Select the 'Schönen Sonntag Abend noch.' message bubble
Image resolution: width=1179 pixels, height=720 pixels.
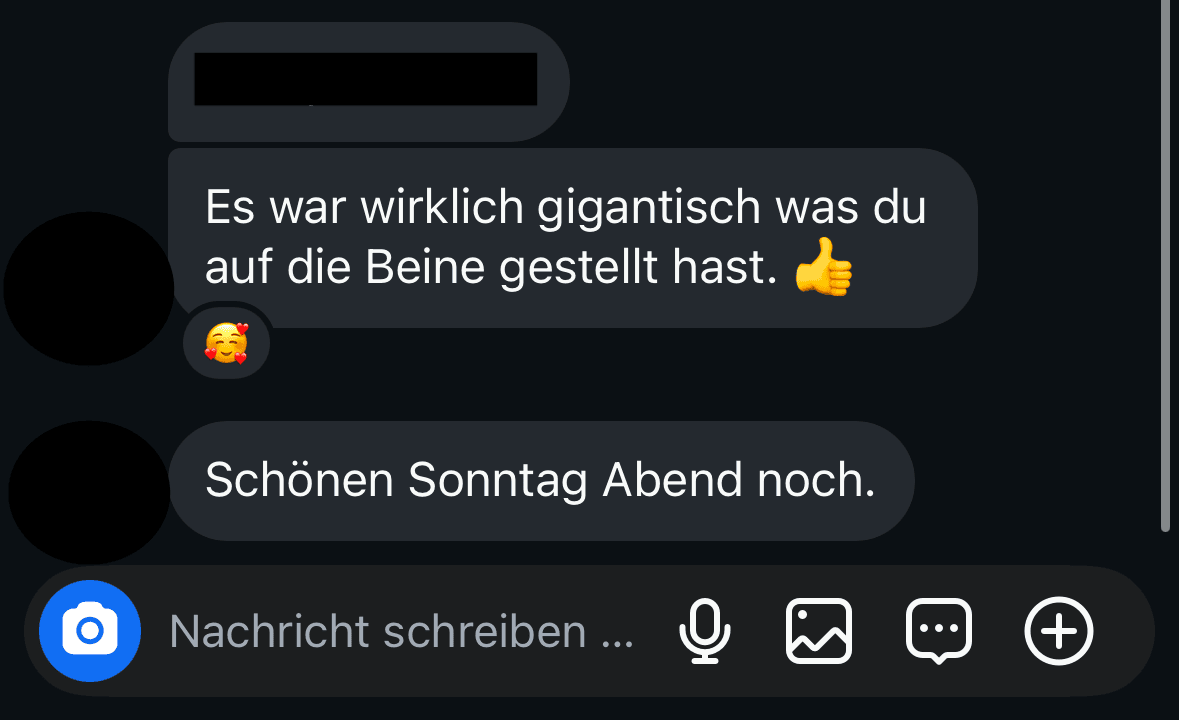[x=541, y=480]
